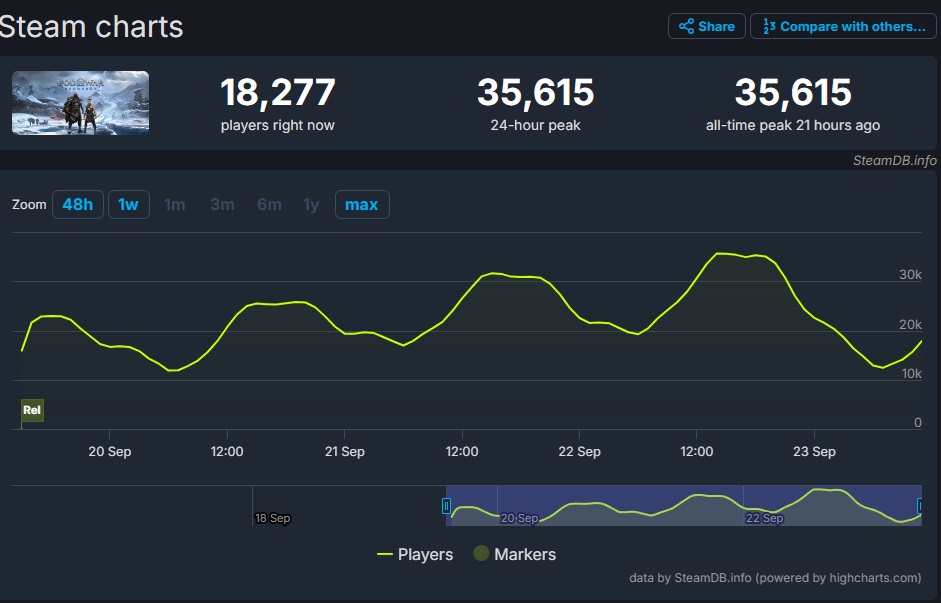Select the 1m zoom option
This screenshot has width=941, height=603.
175,205
